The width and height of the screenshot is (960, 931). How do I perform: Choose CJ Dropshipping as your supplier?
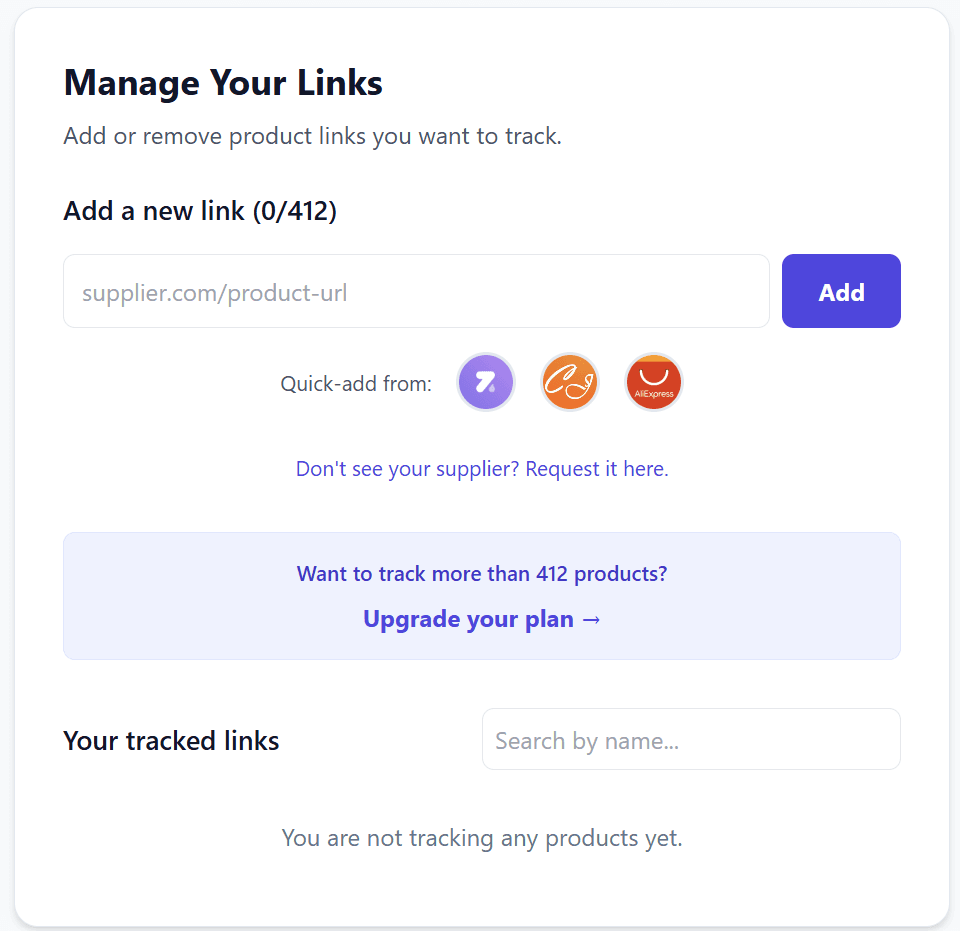(569, 382)
